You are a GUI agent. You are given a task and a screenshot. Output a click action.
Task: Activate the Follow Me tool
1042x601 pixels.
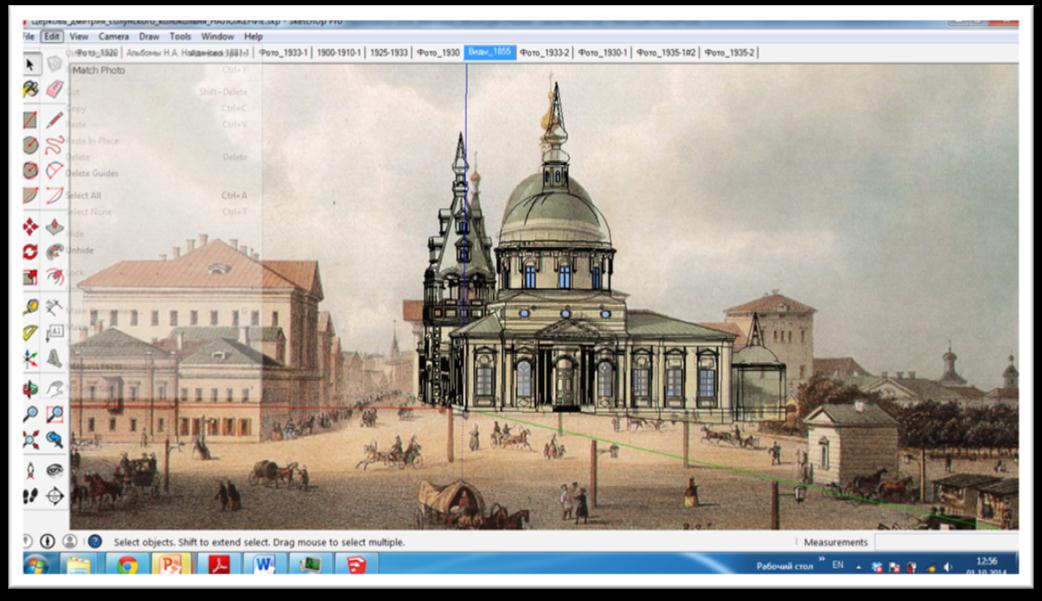(55, 252)
